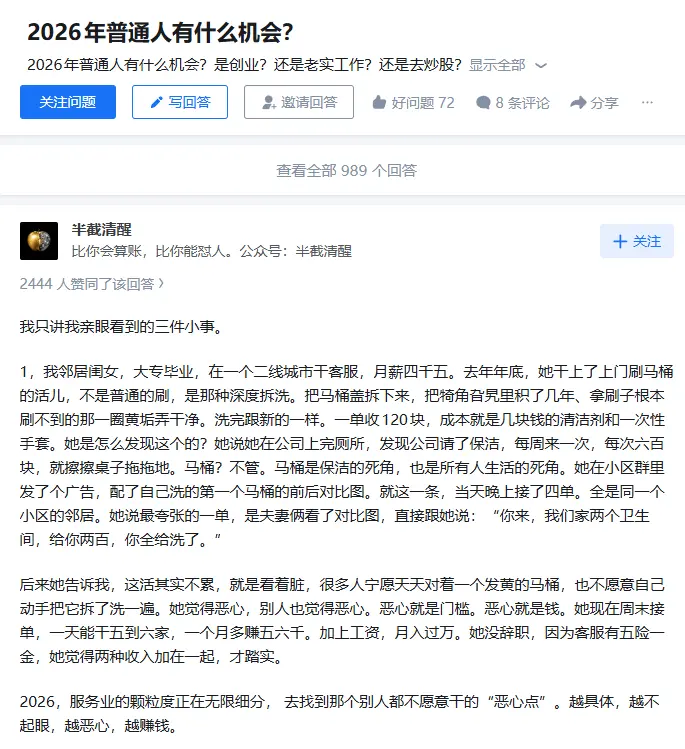685x749 pixels.
Task: Click the 分享 share label
Action: [x=604, y=103]
